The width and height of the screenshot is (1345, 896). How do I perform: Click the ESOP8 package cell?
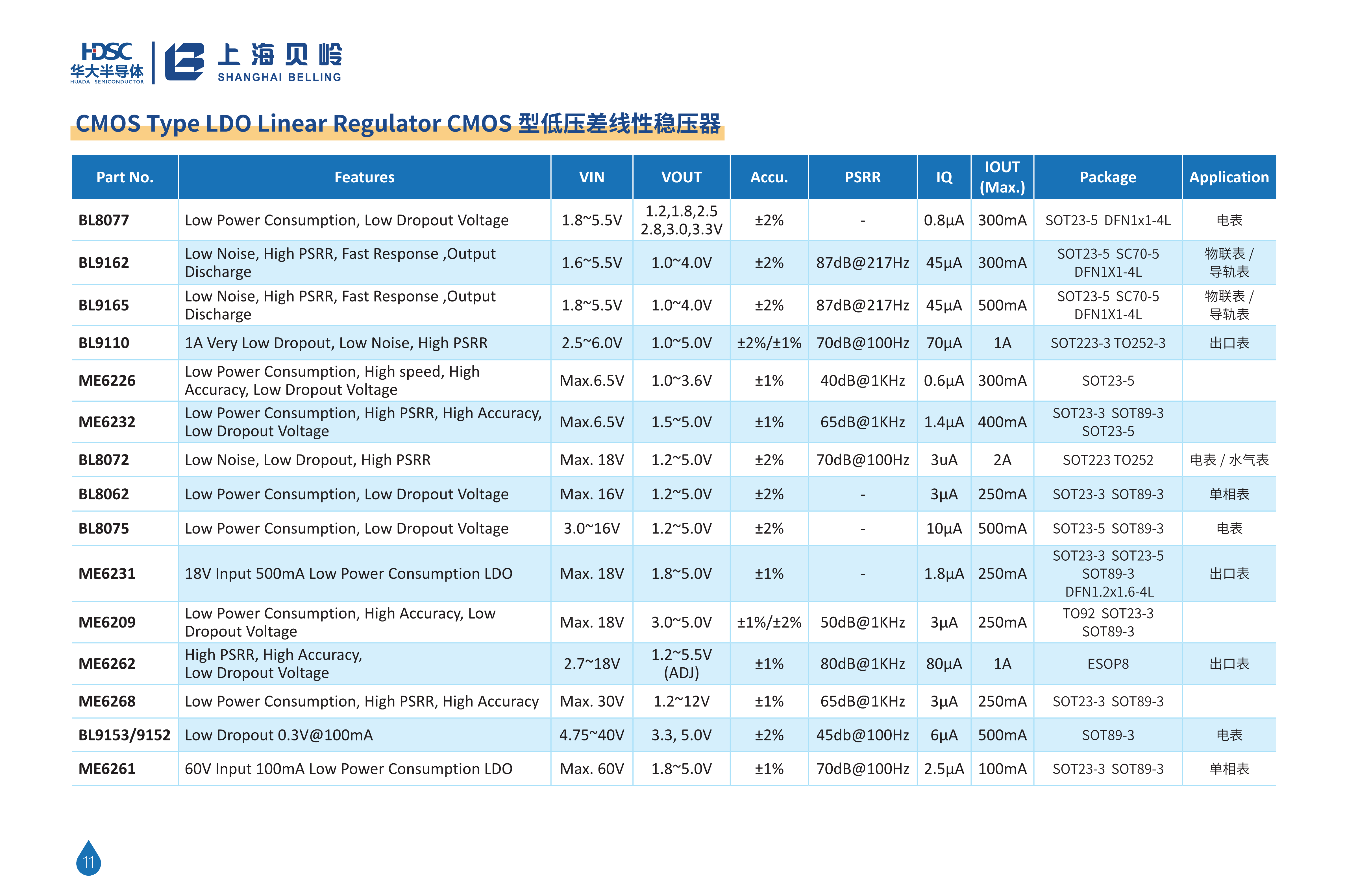coord(1108,663)
